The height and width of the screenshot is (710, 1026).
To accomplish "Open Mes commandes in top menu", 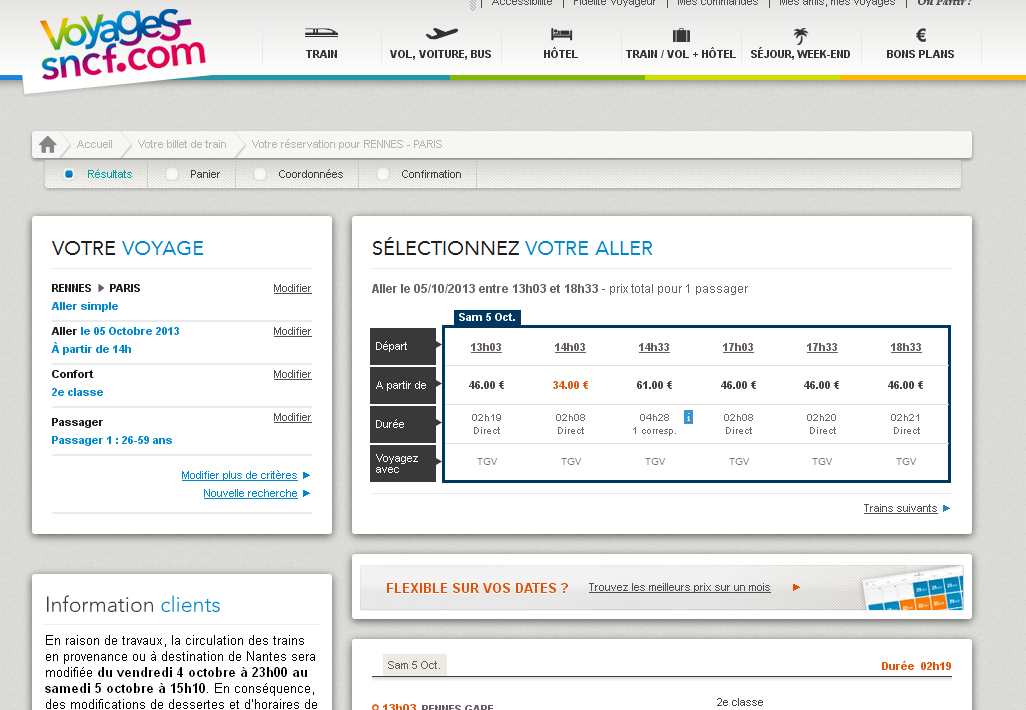I will click(x=717, y=3).
